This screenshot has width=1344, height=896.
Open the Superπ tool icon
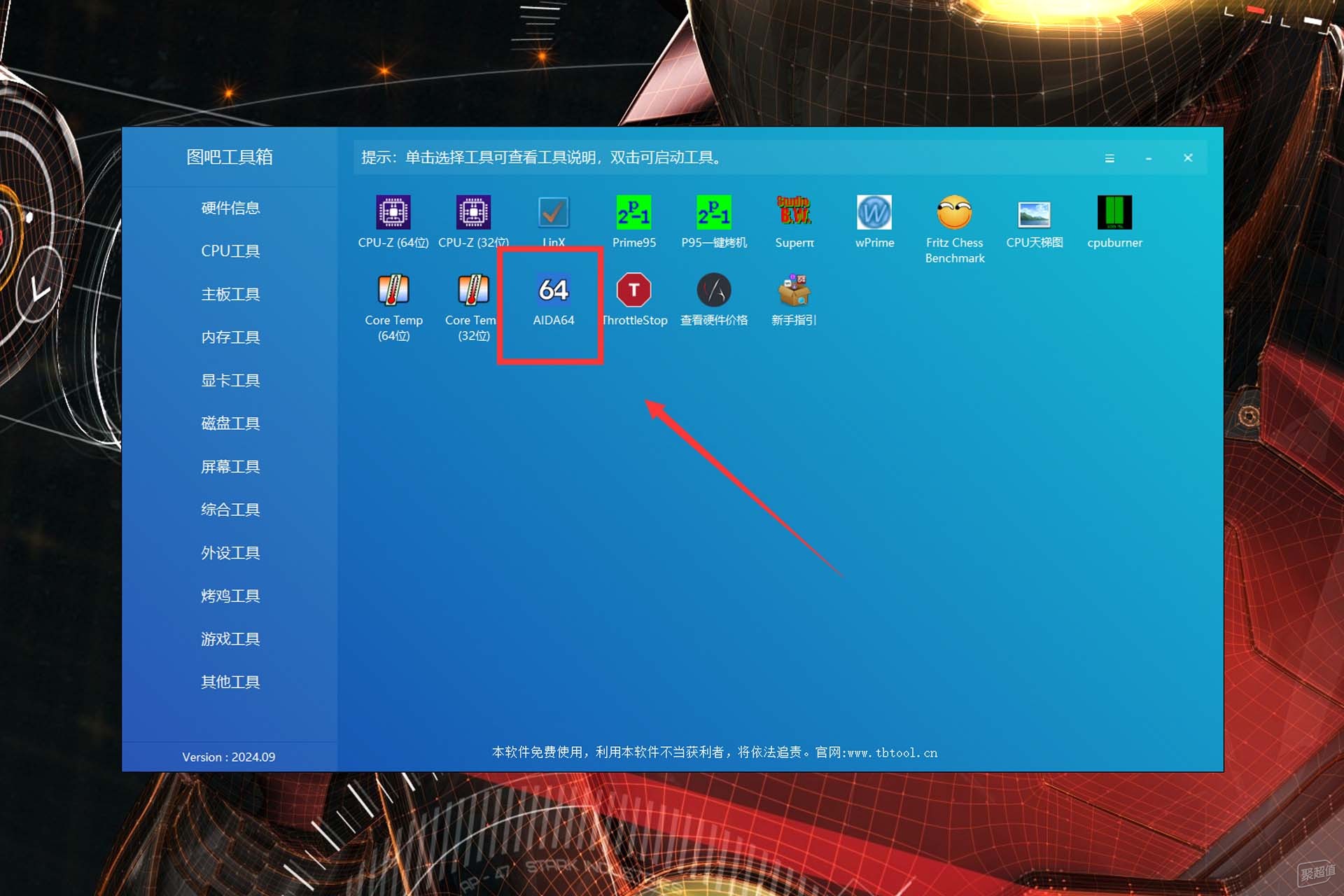794,211
